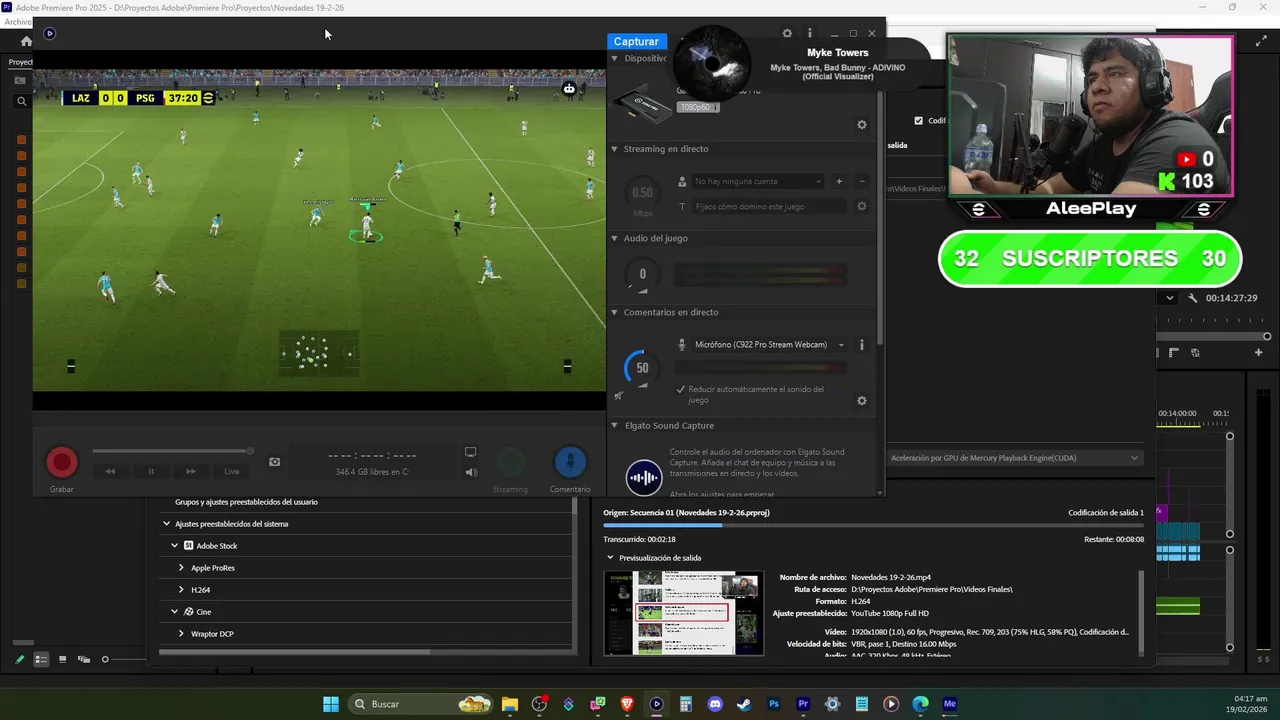Take a snapshot with the camera icon
Image resolution: width=1280 pixels, height=720 pixels.
click(275, 462)
